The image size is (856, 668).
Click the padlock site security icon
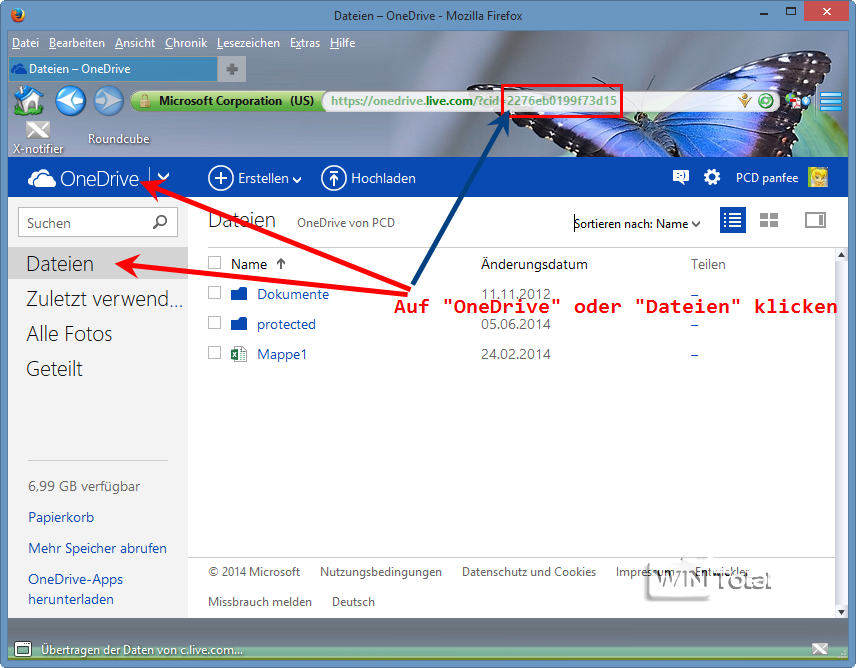click(145, 101)
